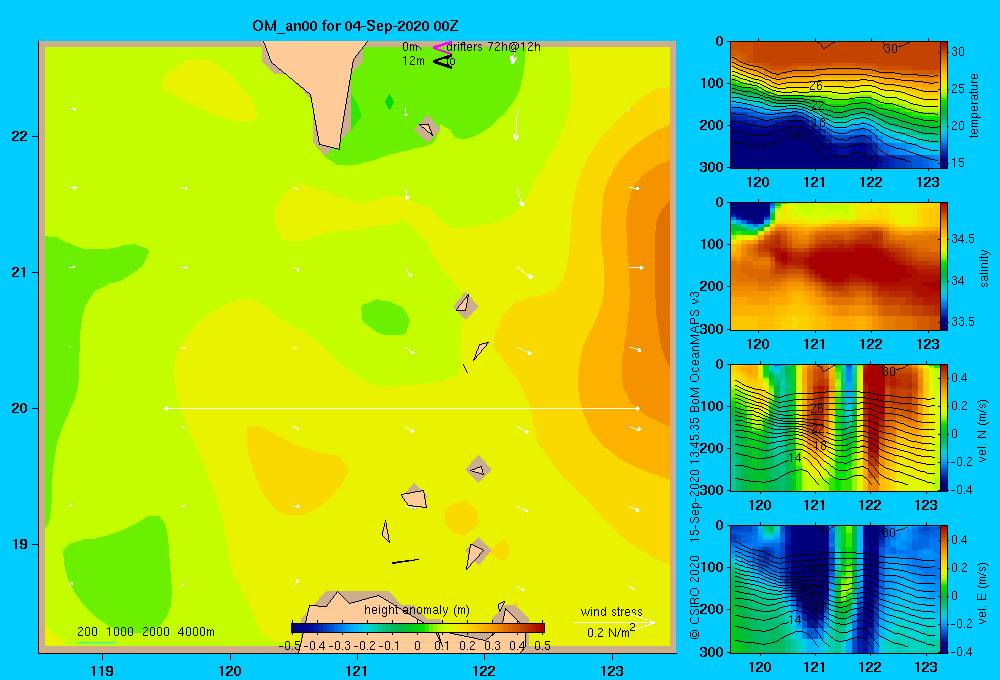Click the '-0.5' tick on height anomaly scale

(290, 646)
